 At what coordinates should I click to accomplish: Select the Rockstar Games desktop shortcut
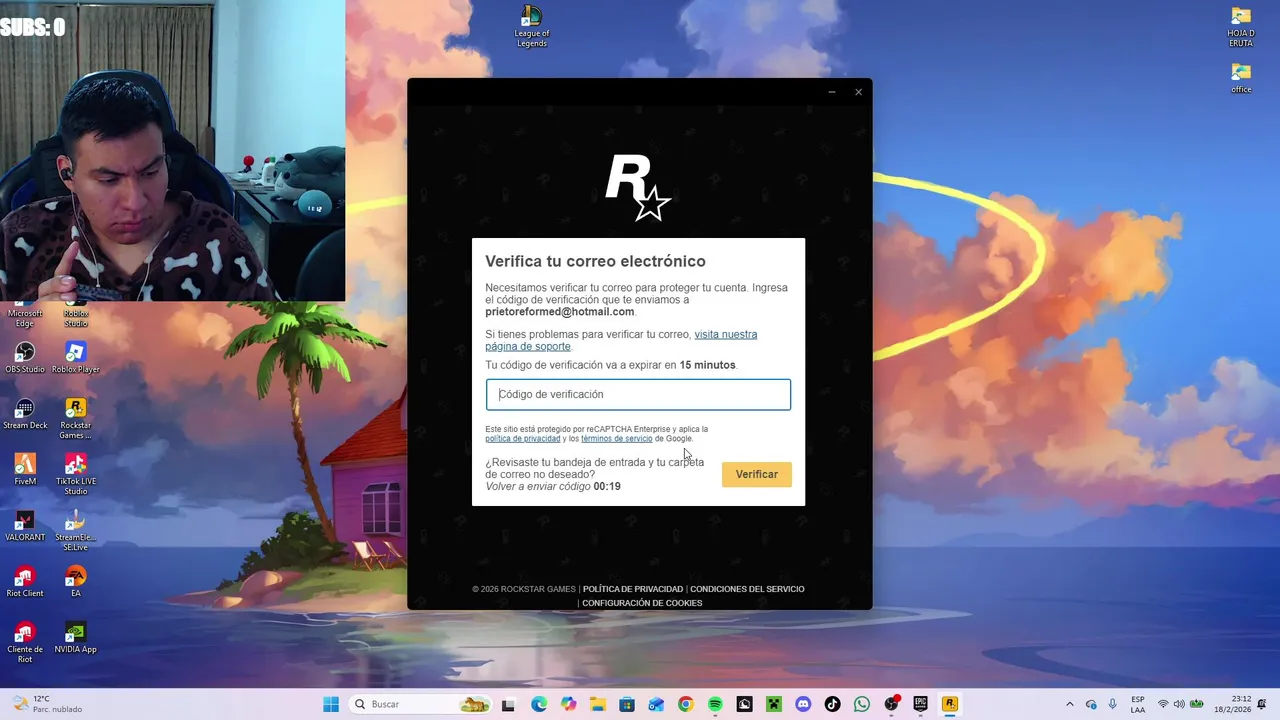coord(75,419)
